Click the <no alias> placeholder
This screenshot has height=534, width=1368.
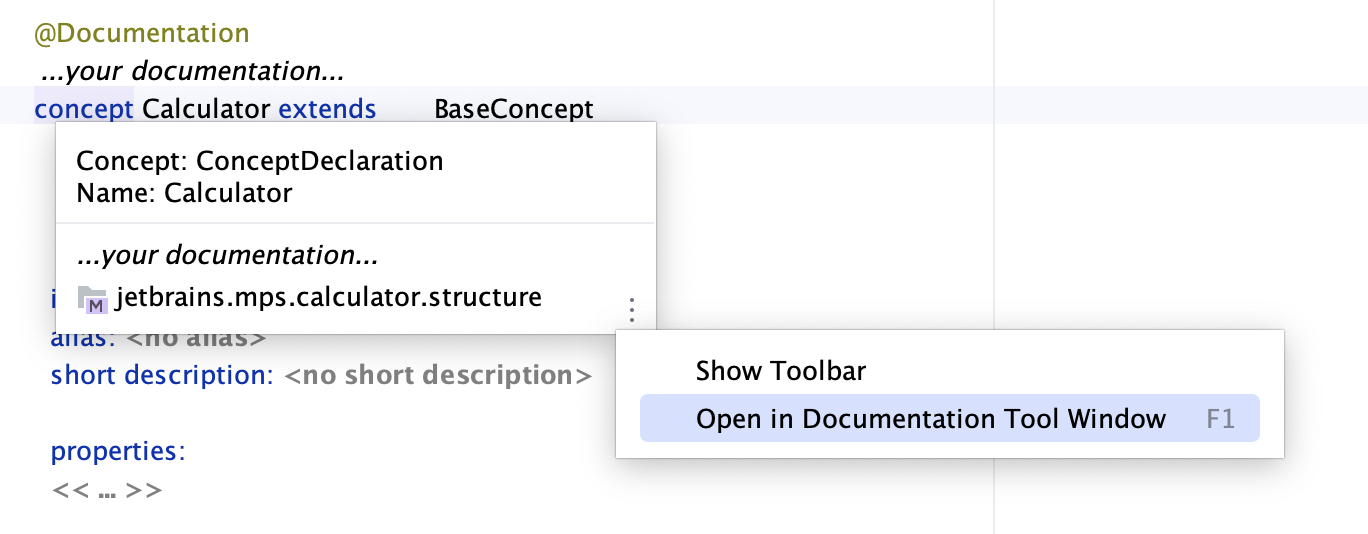pyautogui.click(x=198, y=338)
